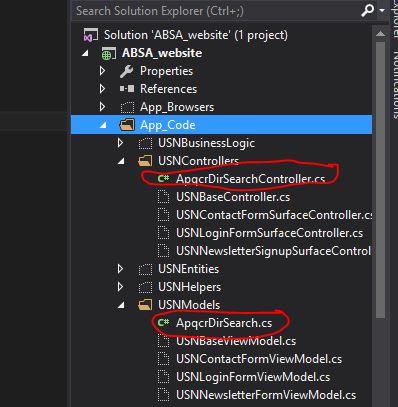
Task: Expand the App_Browsers folder
Action: tap(103, 107)
